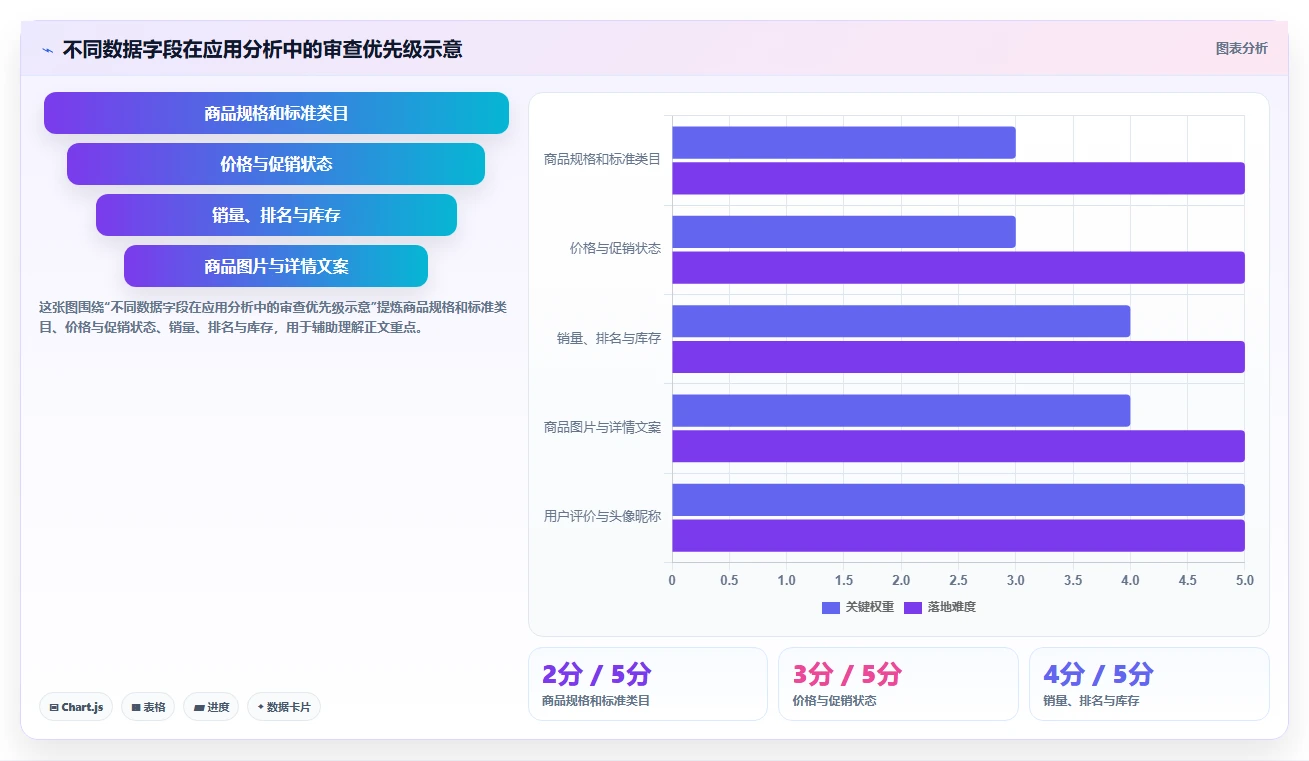
Task: Click the 关键权重 legend label
Action: coord(870,607)
